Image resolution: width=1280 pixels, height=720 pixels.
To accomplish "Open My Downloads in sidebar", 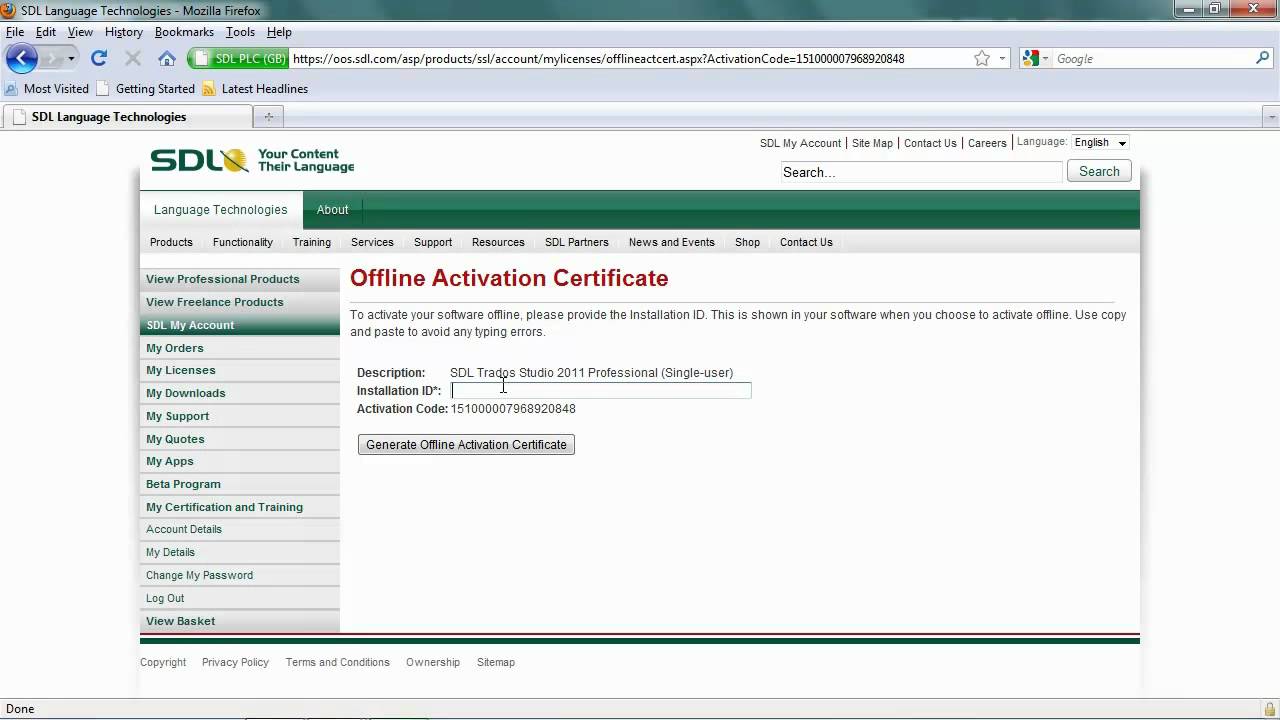I will coord(240,393).
